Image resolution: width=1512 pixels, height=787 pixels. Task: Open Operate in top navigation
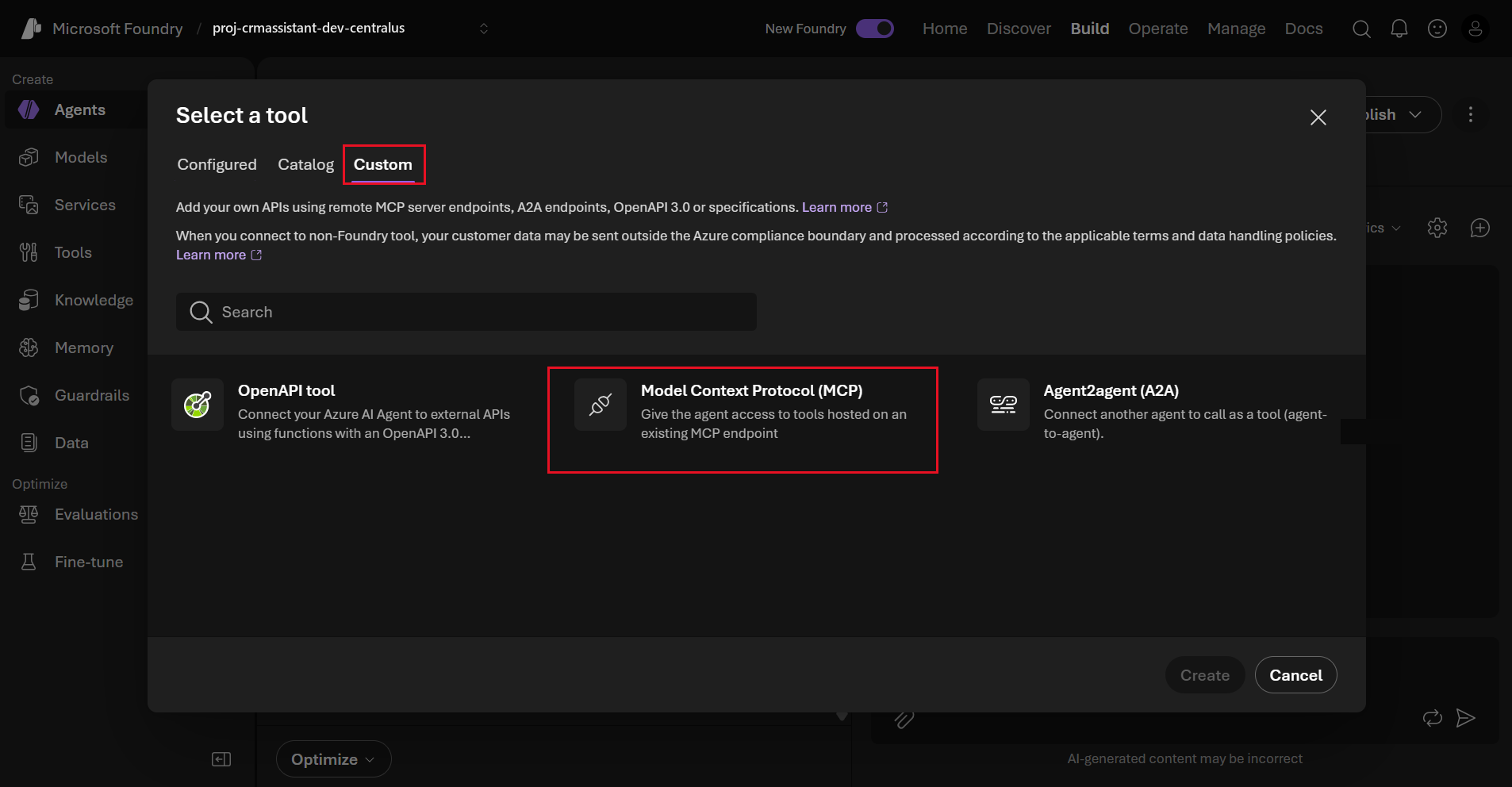(1158, 29)
